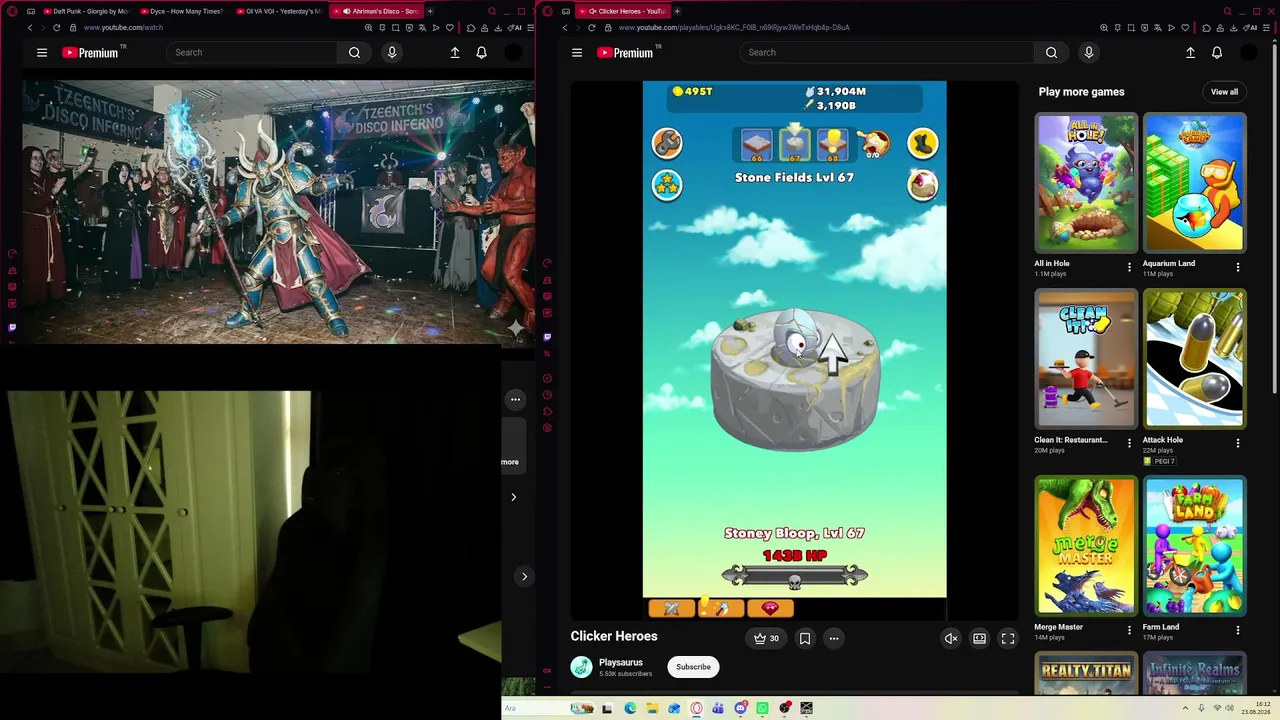
Task: Open options for the Attack Hole game card
Action: 1238,443
